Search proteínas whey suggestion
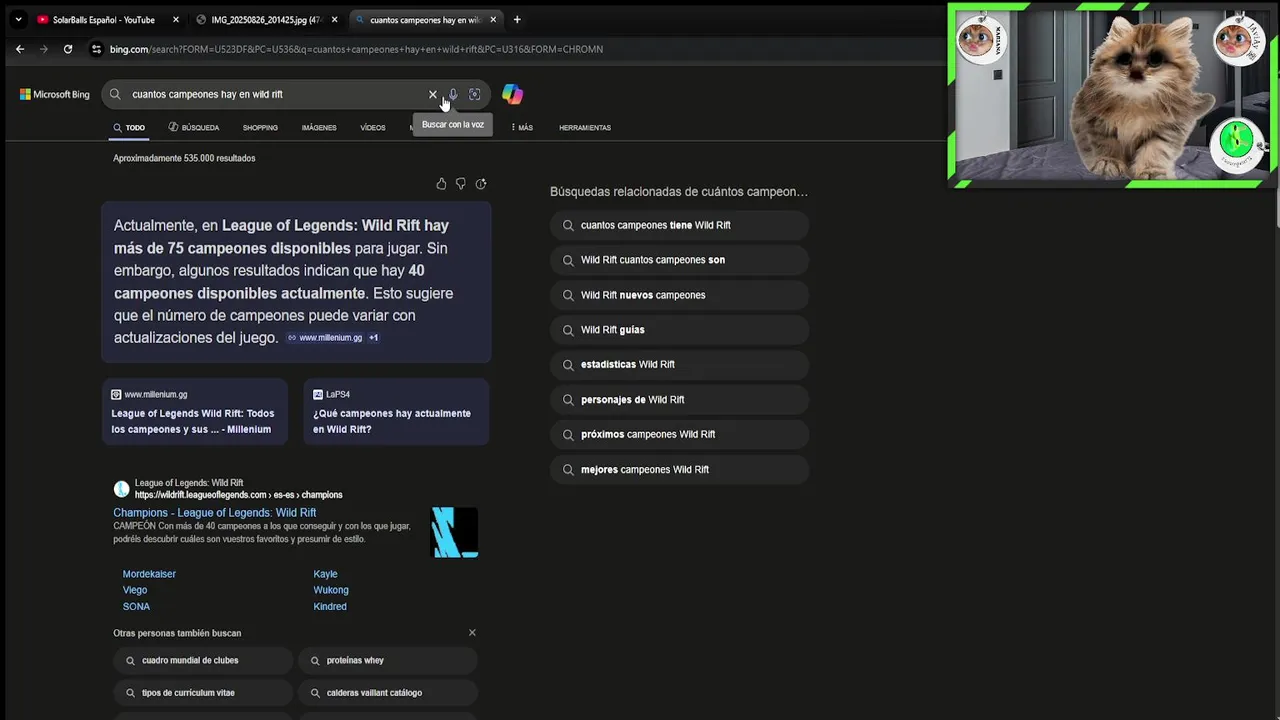Image resolution: width=1280 pixels, height=720 pixels. tap(388, 660)
